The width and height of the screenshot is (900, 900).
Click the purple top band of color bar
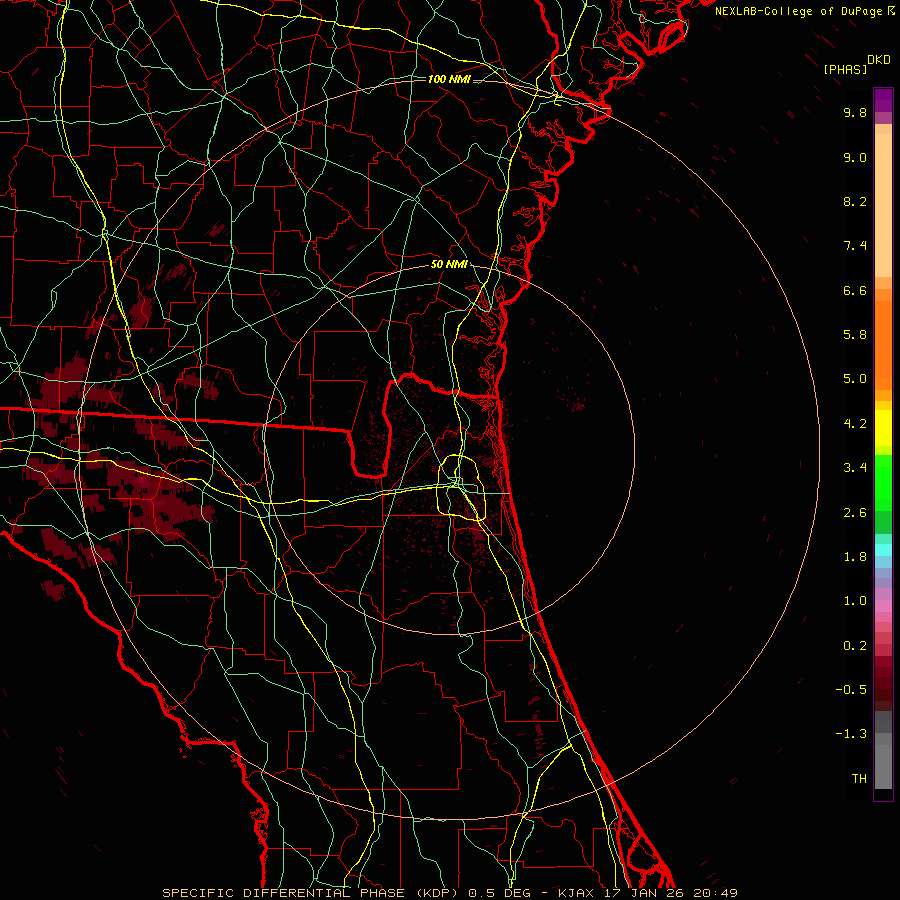pyautogui.click(x=883, y=100)
